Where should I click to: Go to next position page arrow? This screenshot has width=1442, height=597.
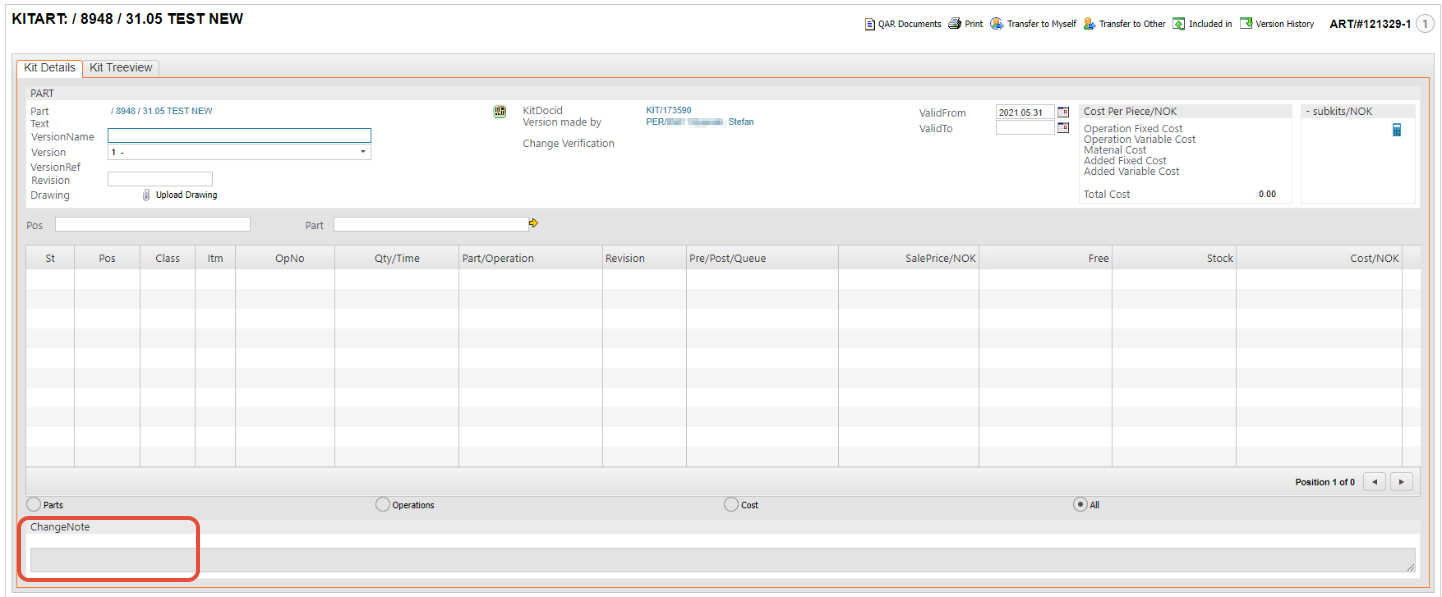(x=1402, y=482)
